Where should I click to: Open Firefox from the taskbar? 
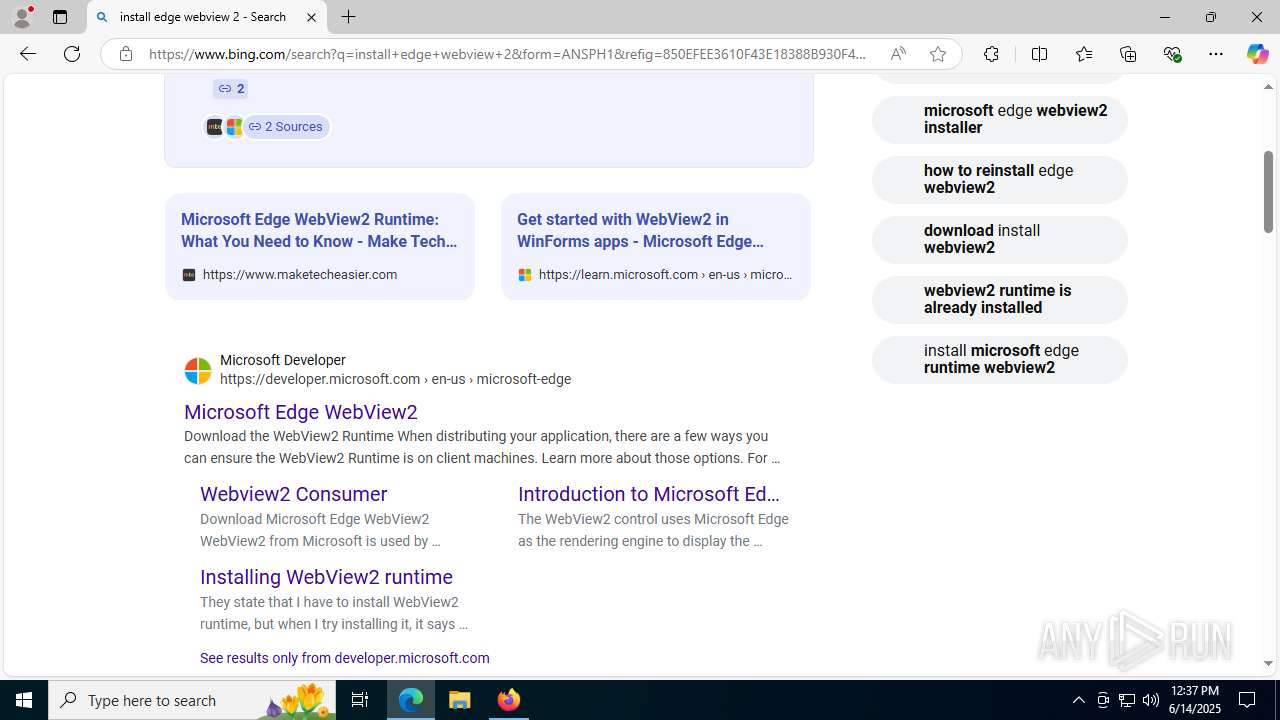coord(509,700)
